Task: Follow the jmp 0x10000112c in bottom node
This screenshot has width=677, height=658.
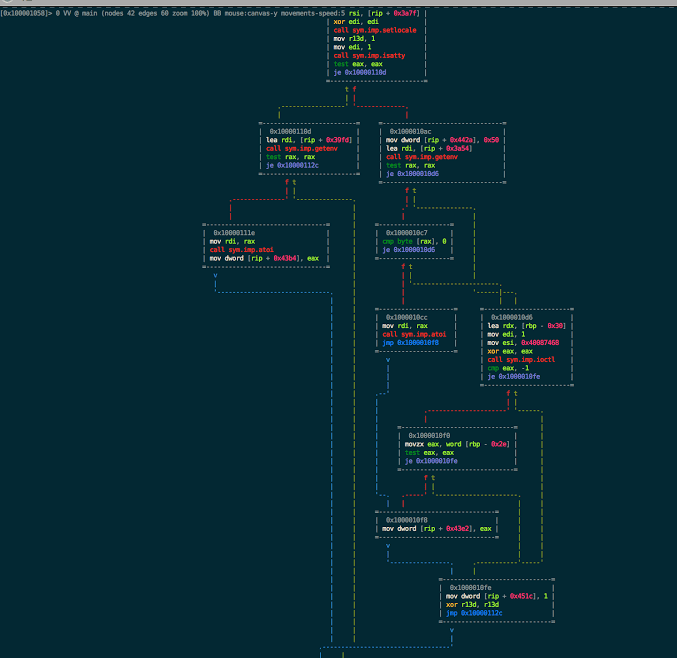Action: [480, 612]
